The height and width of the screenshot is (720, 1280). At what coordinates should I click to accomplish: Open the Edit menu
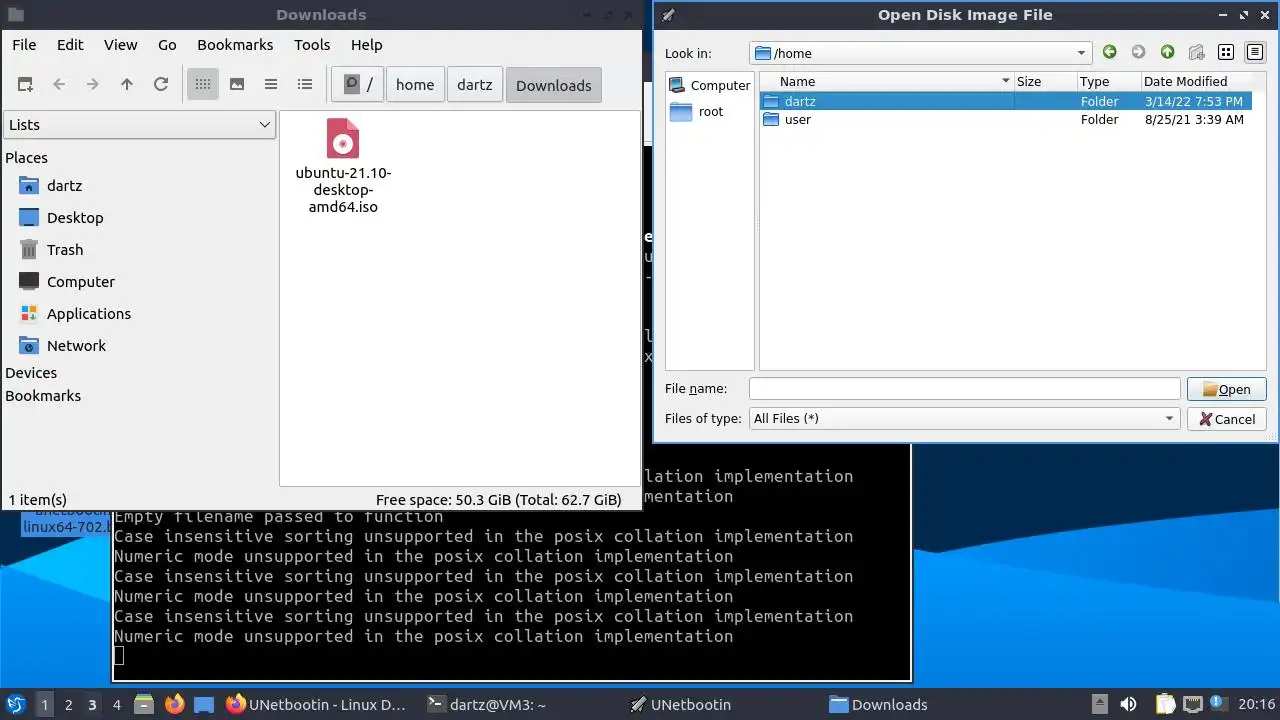70,45
